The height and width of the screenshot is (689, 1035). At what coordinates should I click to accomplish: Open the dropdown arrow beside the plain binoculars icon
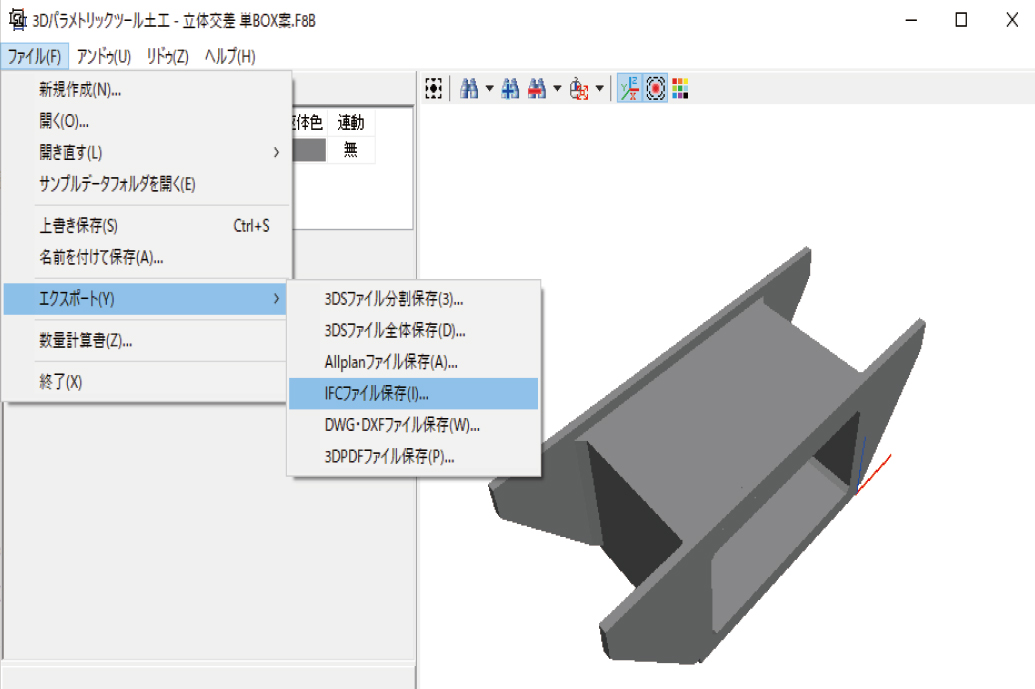pyautogui.click(x=489, y=88)
